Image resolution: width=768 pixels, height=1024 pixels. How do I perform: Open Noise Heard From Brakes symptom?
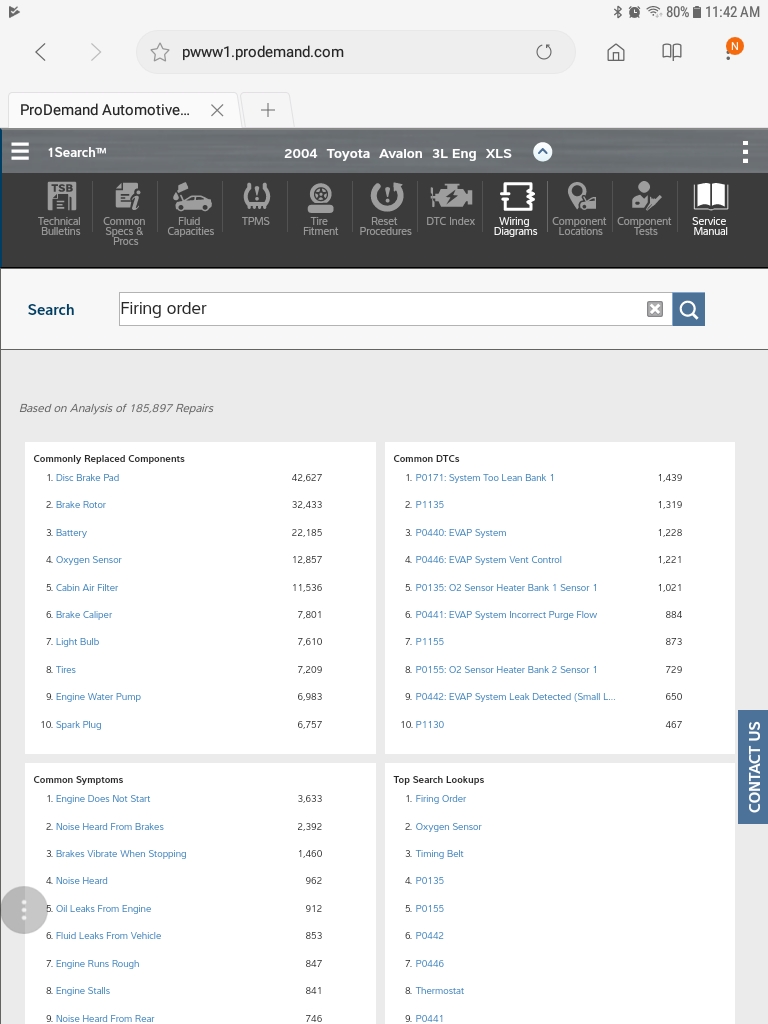pos(110,827)
